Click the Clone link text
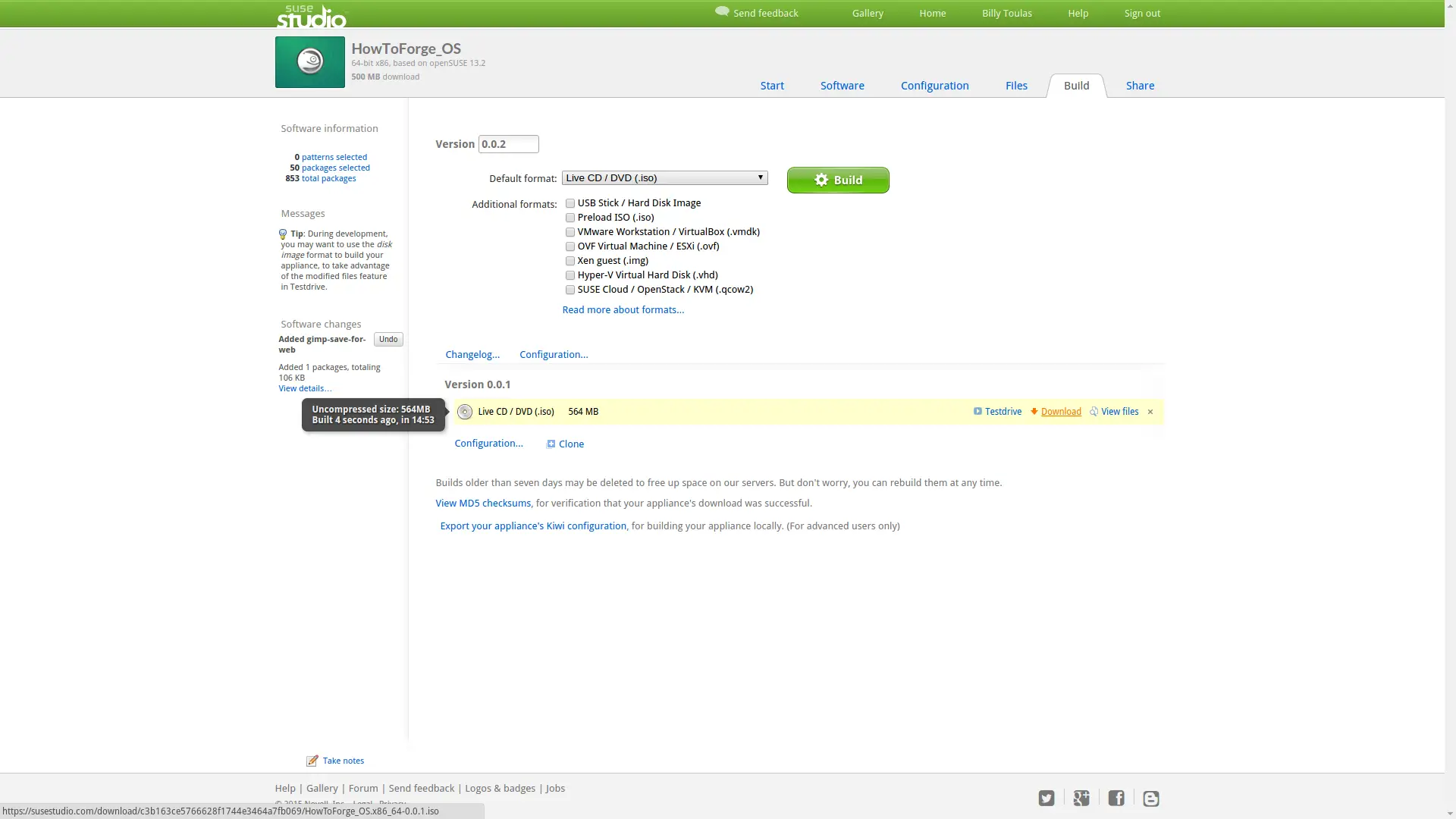The width and height of the screenshot is (1456, 819). pos(571,444)
